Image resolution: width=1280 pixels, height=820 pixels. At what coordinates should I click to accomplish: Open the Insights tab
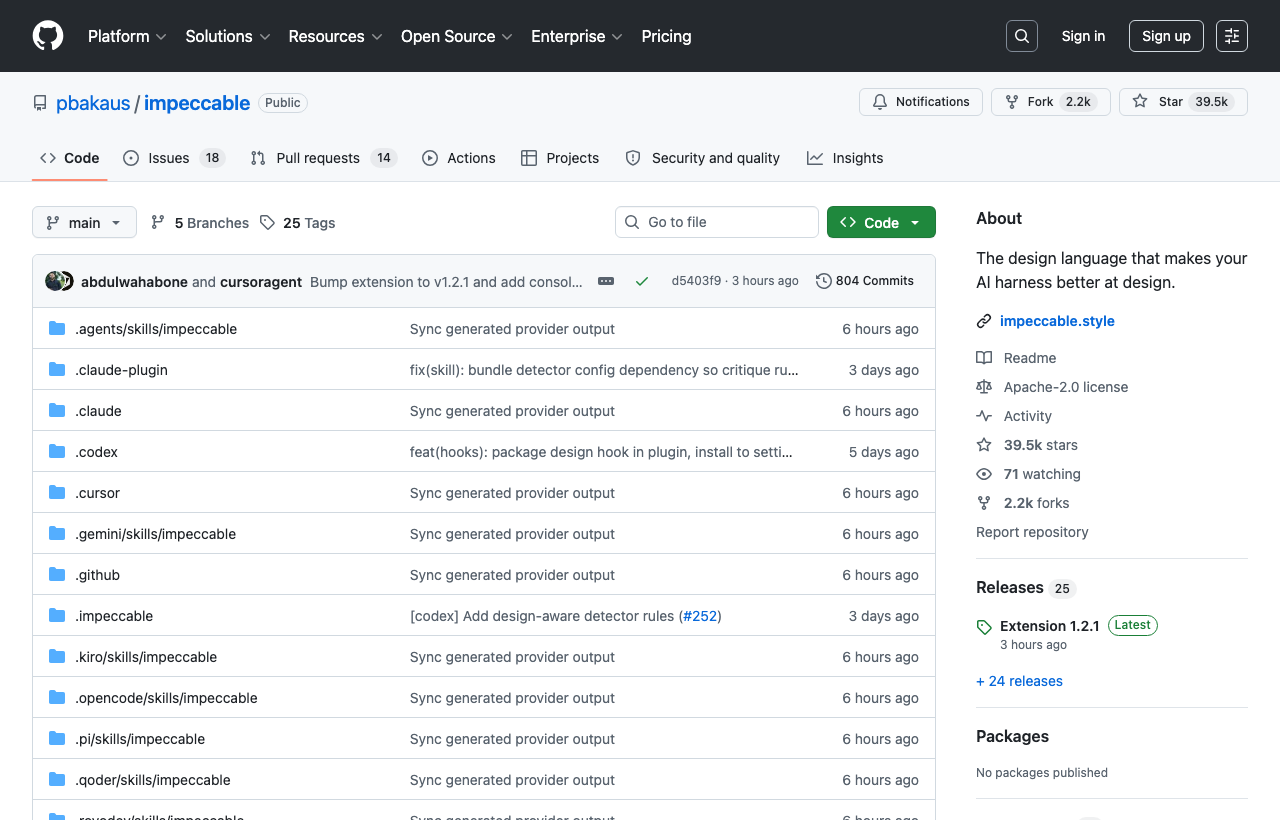845,158
